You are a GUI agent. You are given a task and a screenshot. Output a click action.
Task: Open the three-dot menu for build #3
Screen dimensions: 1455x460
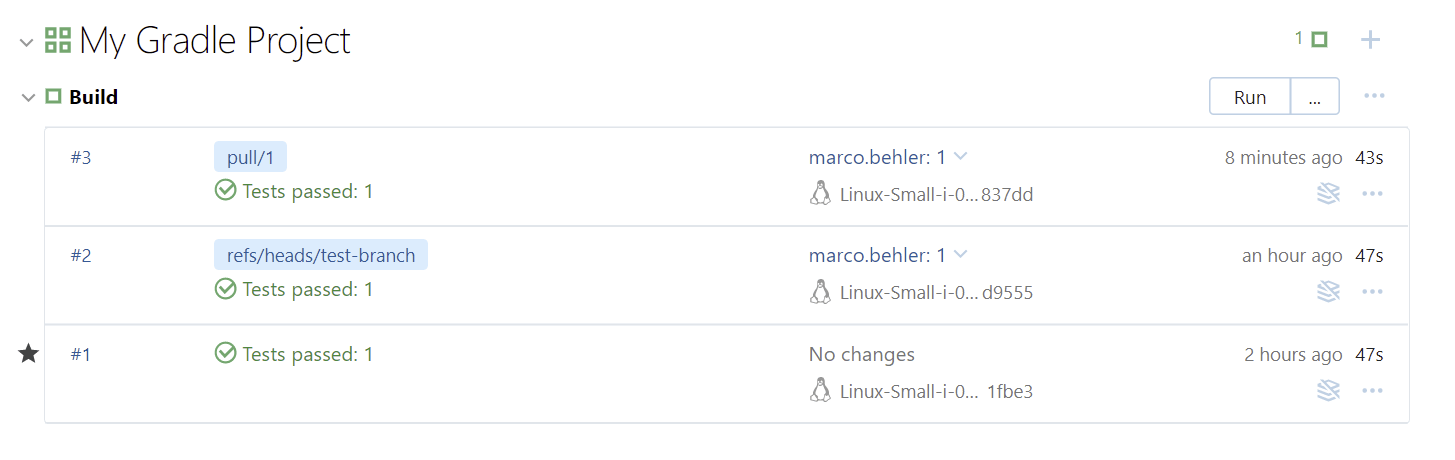point(1372,193)
